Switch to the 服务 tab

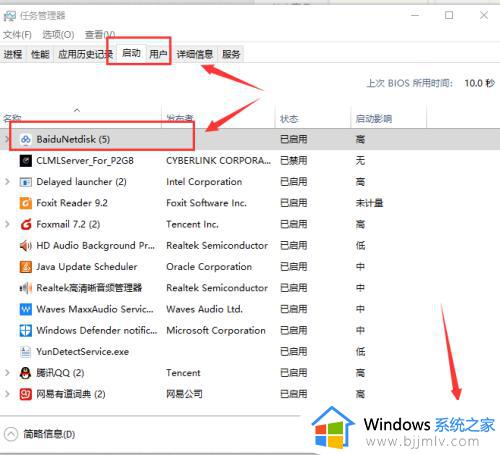[231, 54]
